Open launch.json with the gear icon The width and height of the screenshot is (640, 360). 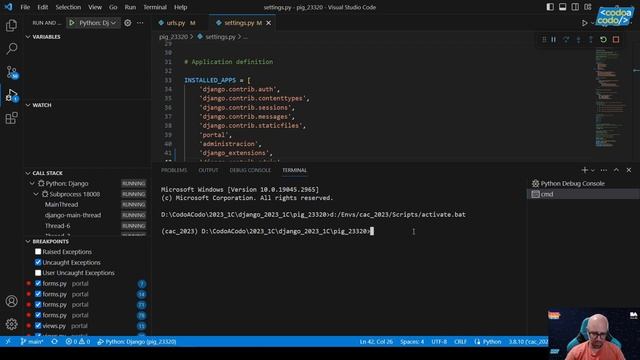[x=128, y=23]
